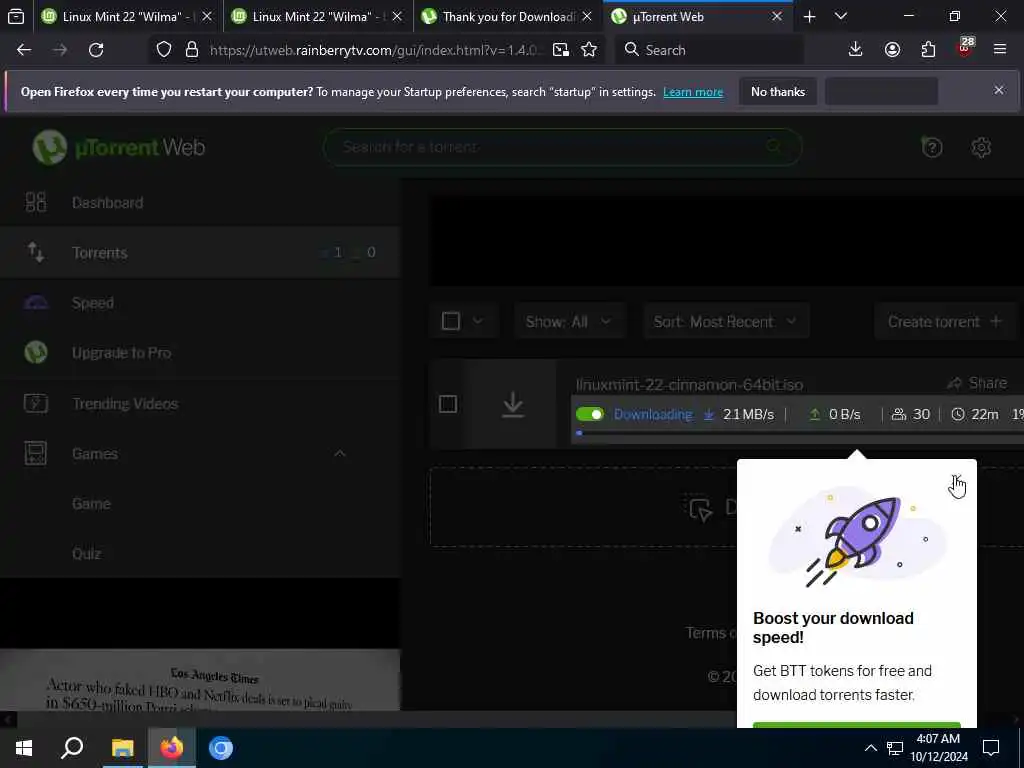Click the Firefox forward arrow
The height and width of the screenshot is (768, 1024).
pyautogui.click(x=60, y=50)
